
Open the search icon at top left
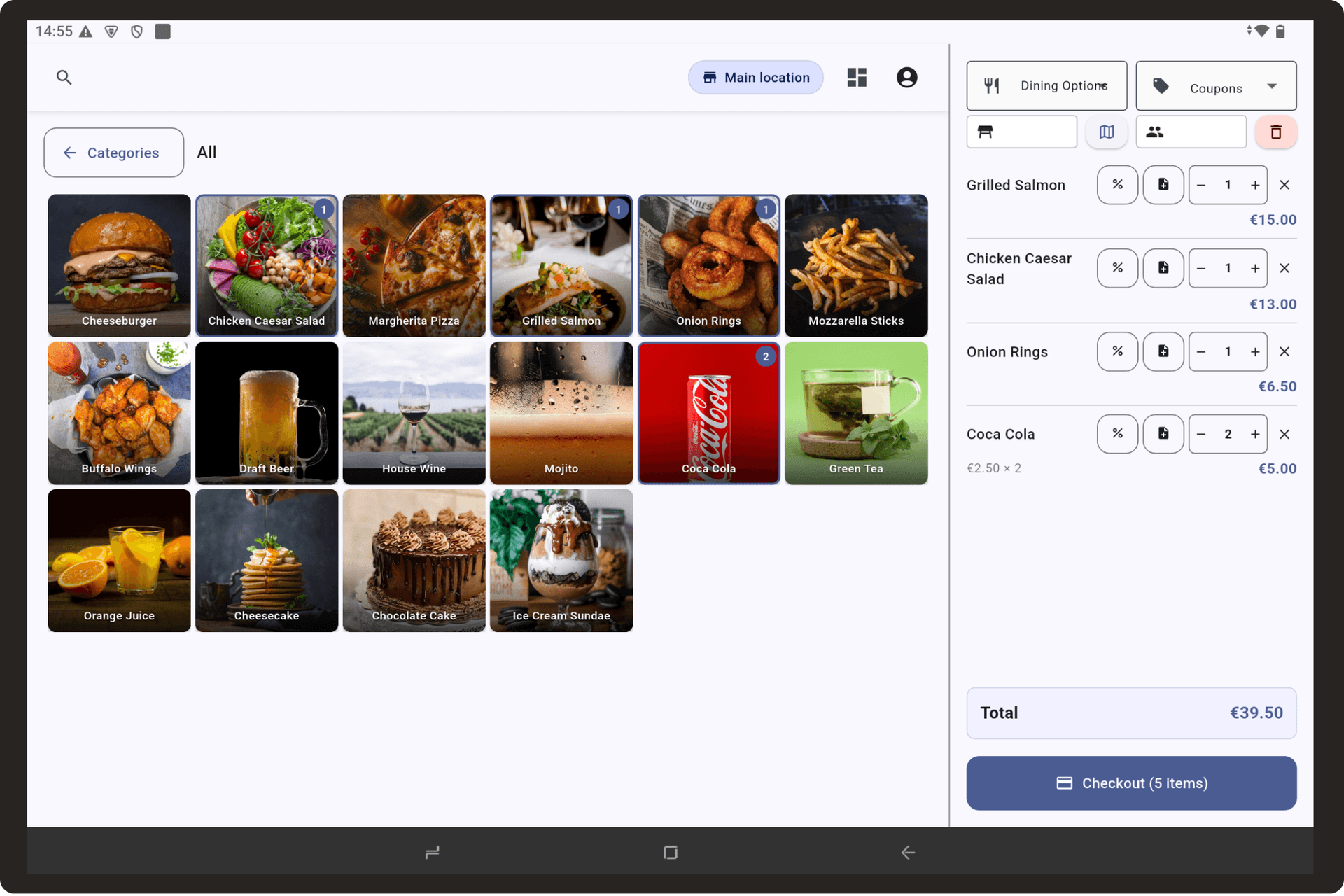click(64, 77)
